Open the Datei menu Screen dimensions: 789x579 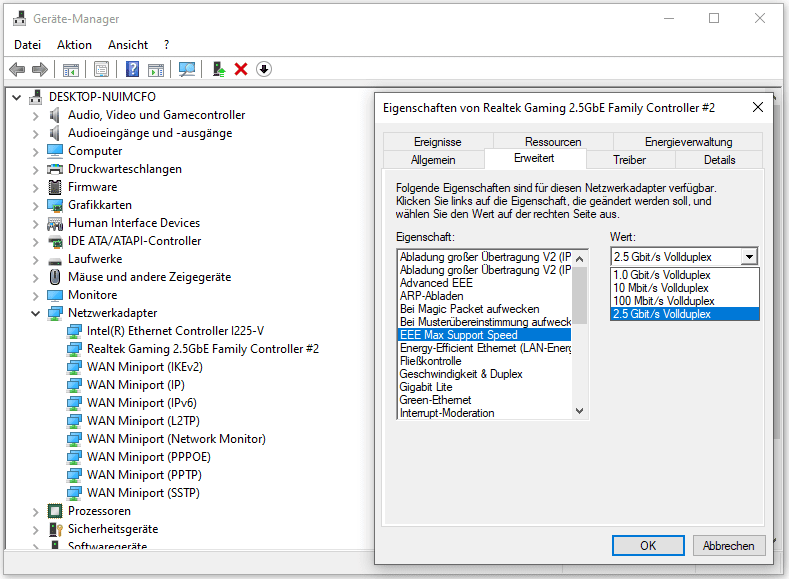pyautogui.click(x=27, y=45)
